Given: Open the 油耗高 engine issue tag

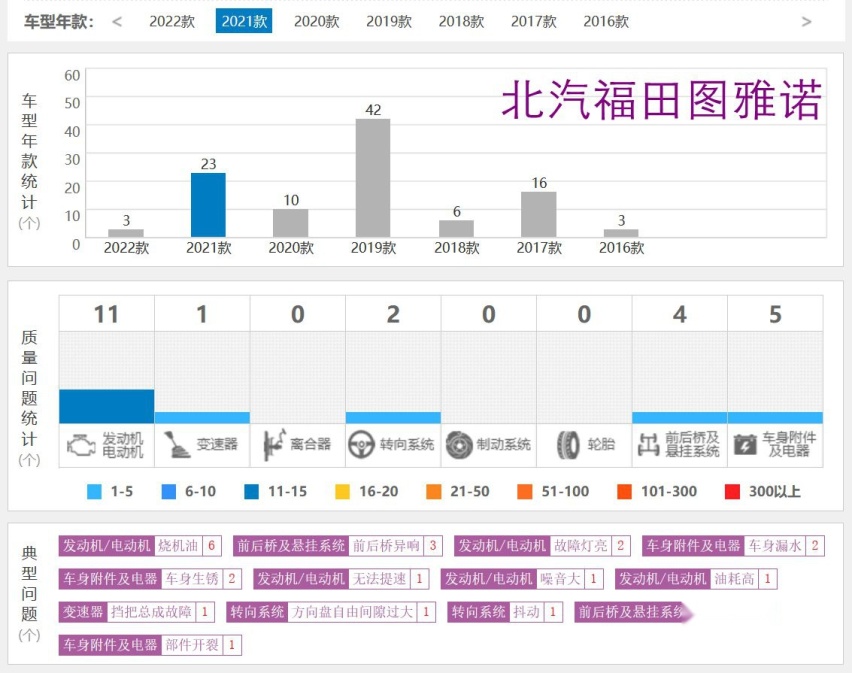Looking at the screenshot, I should pos(697,579).
